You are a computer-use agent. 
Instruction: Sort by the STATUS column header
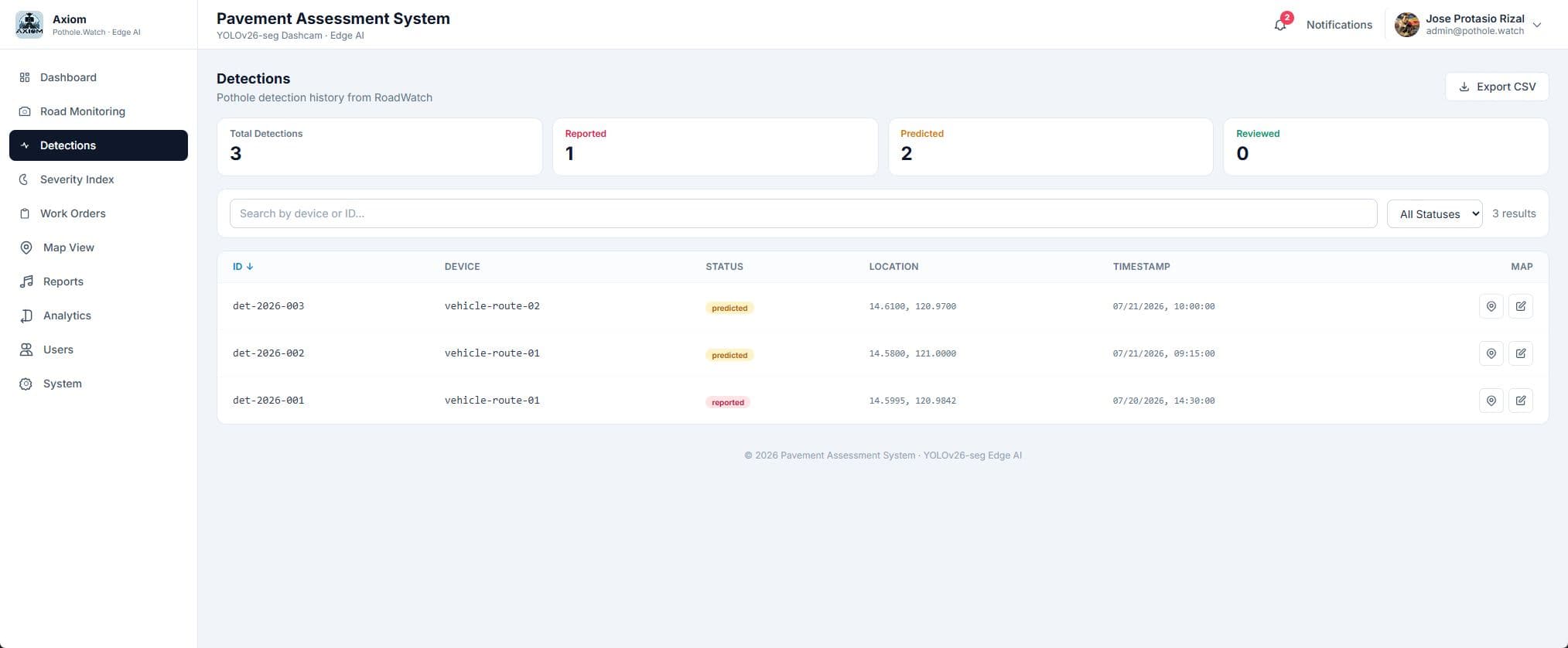tap(724, 267)
